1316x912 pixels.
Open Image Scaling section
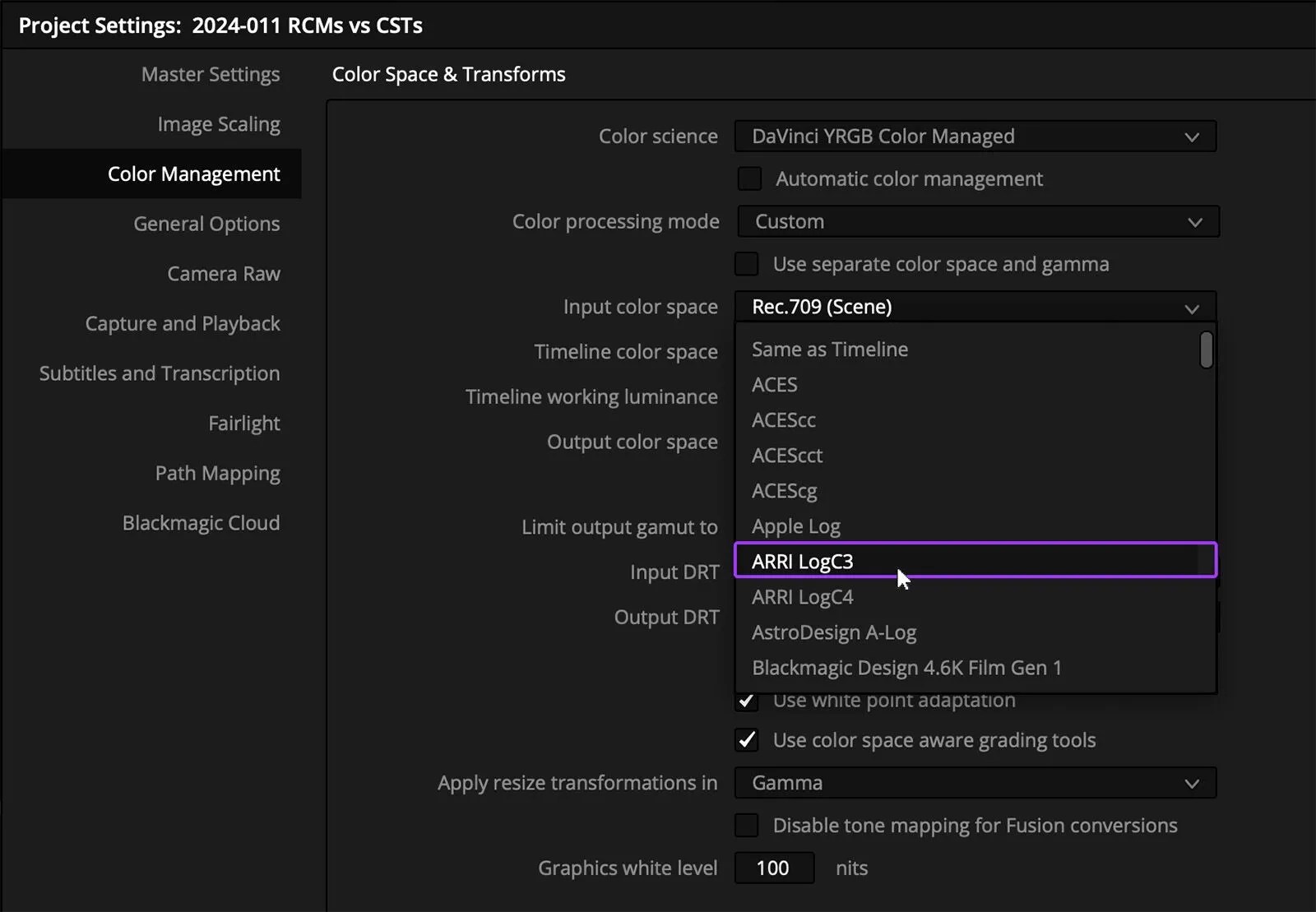tap(219, 124)
